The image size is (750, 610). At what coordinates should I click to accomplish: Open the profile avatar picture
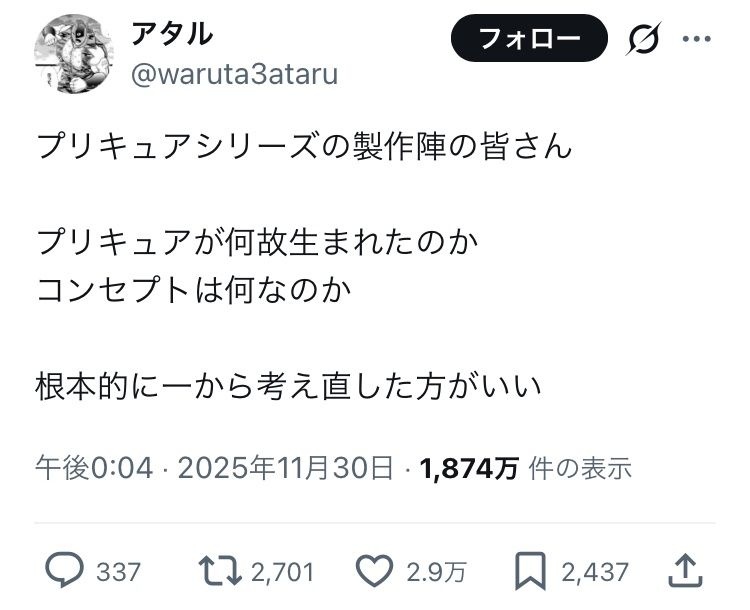click(73, 55)
